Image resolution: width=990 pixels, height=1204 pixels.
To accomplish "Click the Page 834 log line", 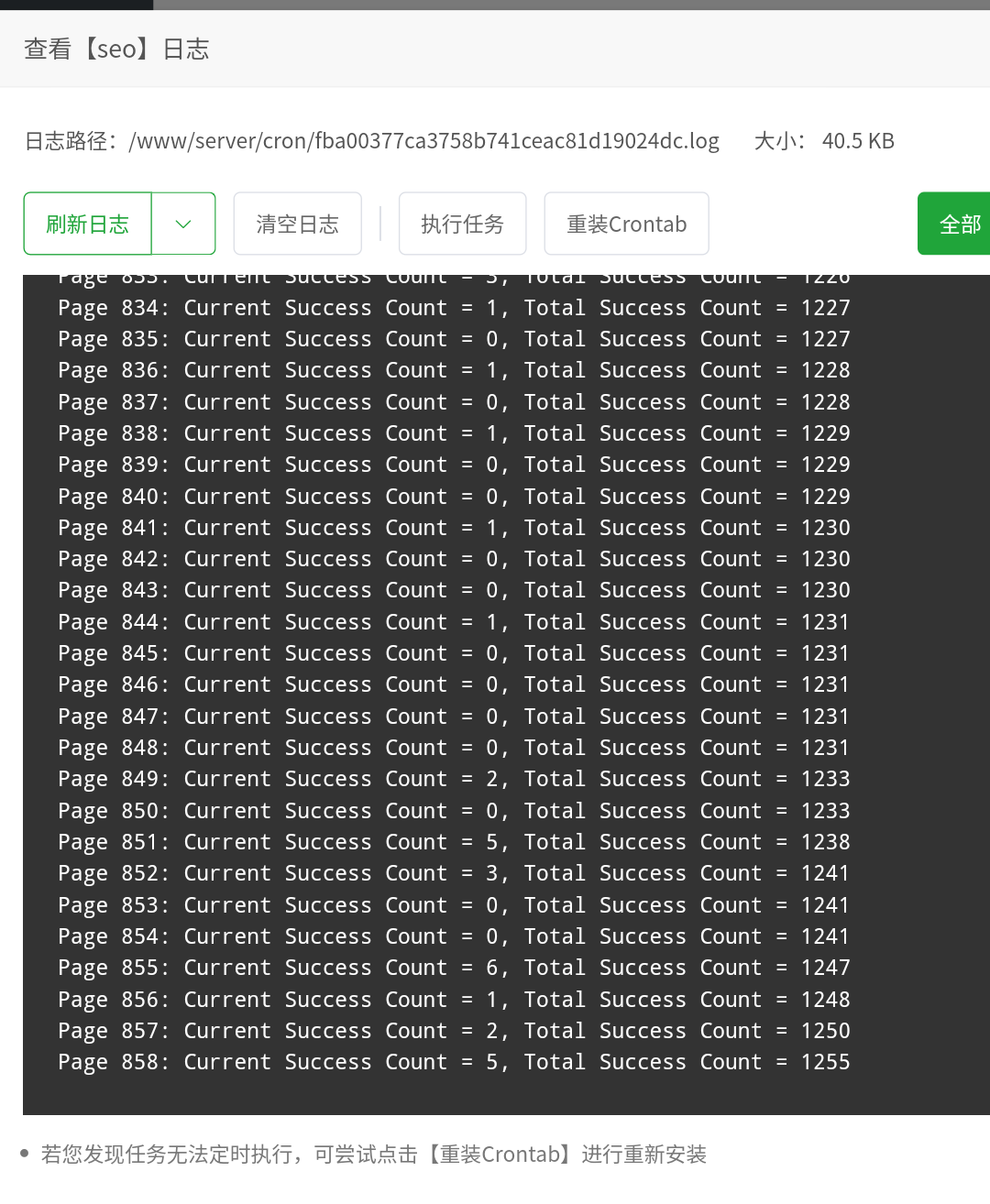I will 454,309.
